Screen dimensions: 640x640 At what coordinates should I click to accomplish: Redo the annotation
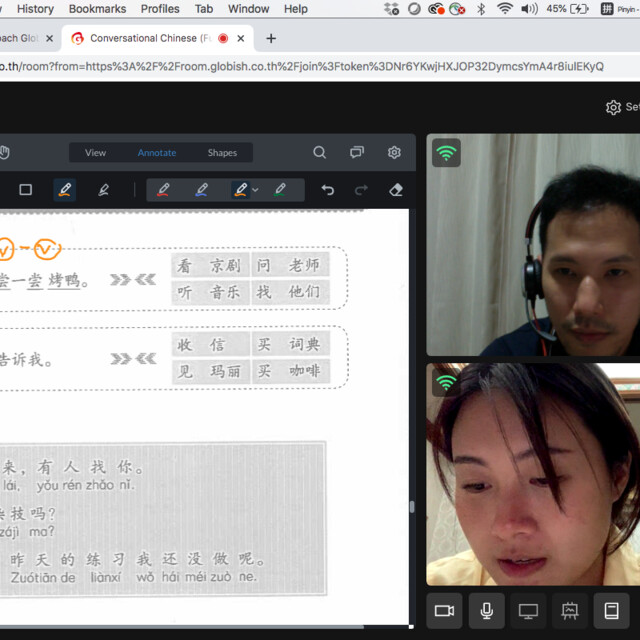point(361,190)
